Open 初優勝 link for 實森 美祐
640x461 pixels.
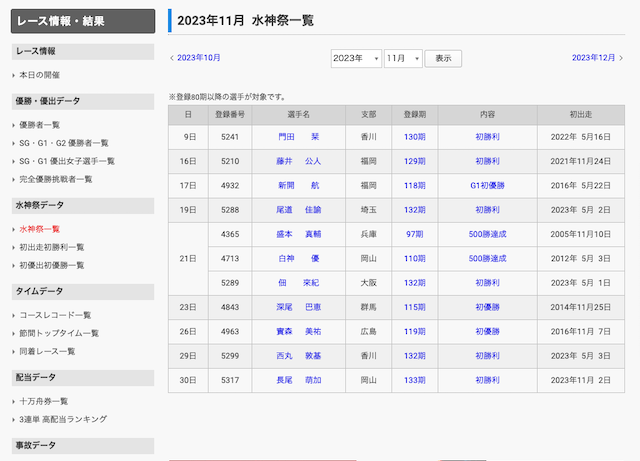(487, 332)
